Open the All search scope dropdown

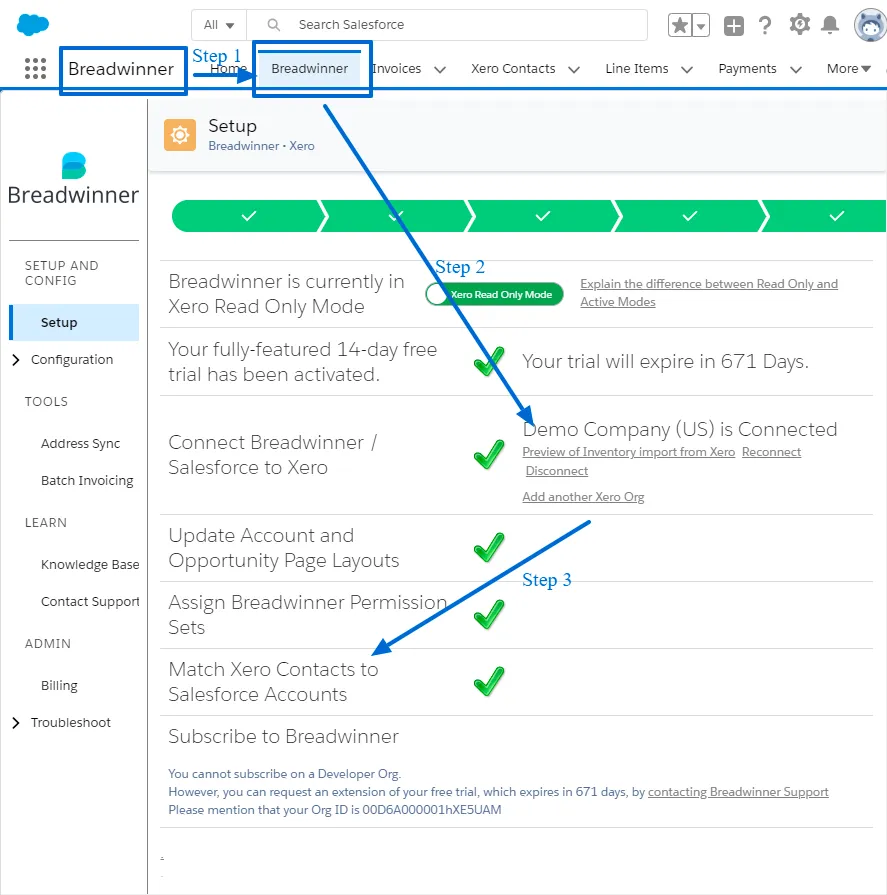click(219, 25)
